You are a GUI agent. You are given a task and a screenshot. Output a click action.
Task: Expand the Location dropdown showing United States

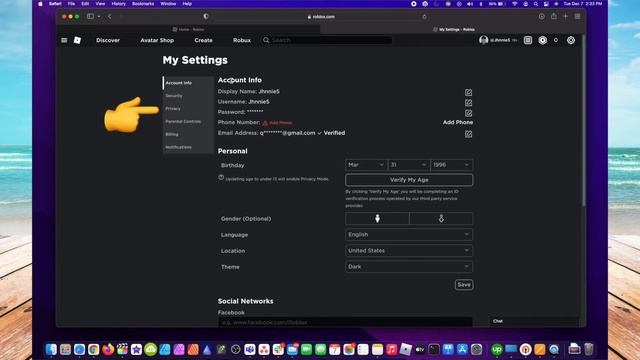[x=409, y=251]
